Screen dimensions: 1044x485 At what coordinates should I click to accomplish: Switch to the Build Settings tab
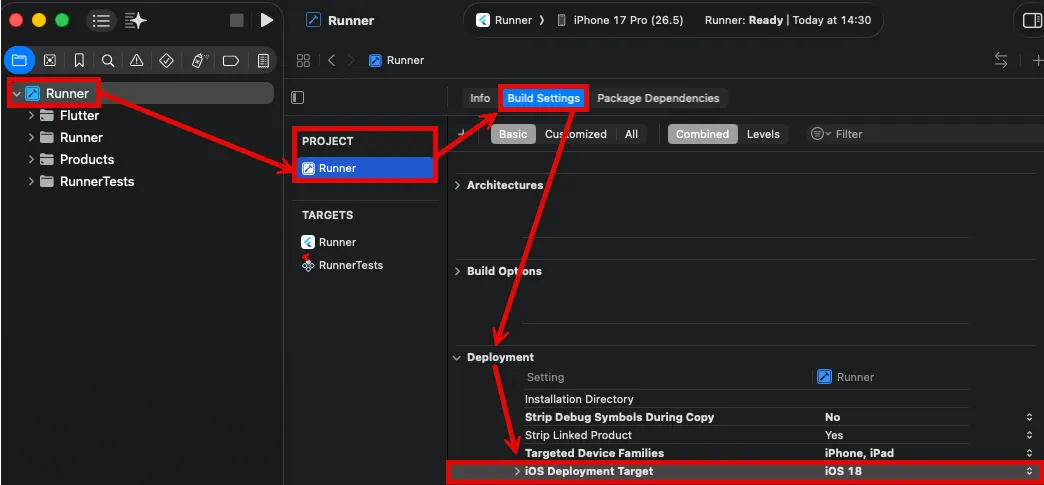[x=543, y=98]
